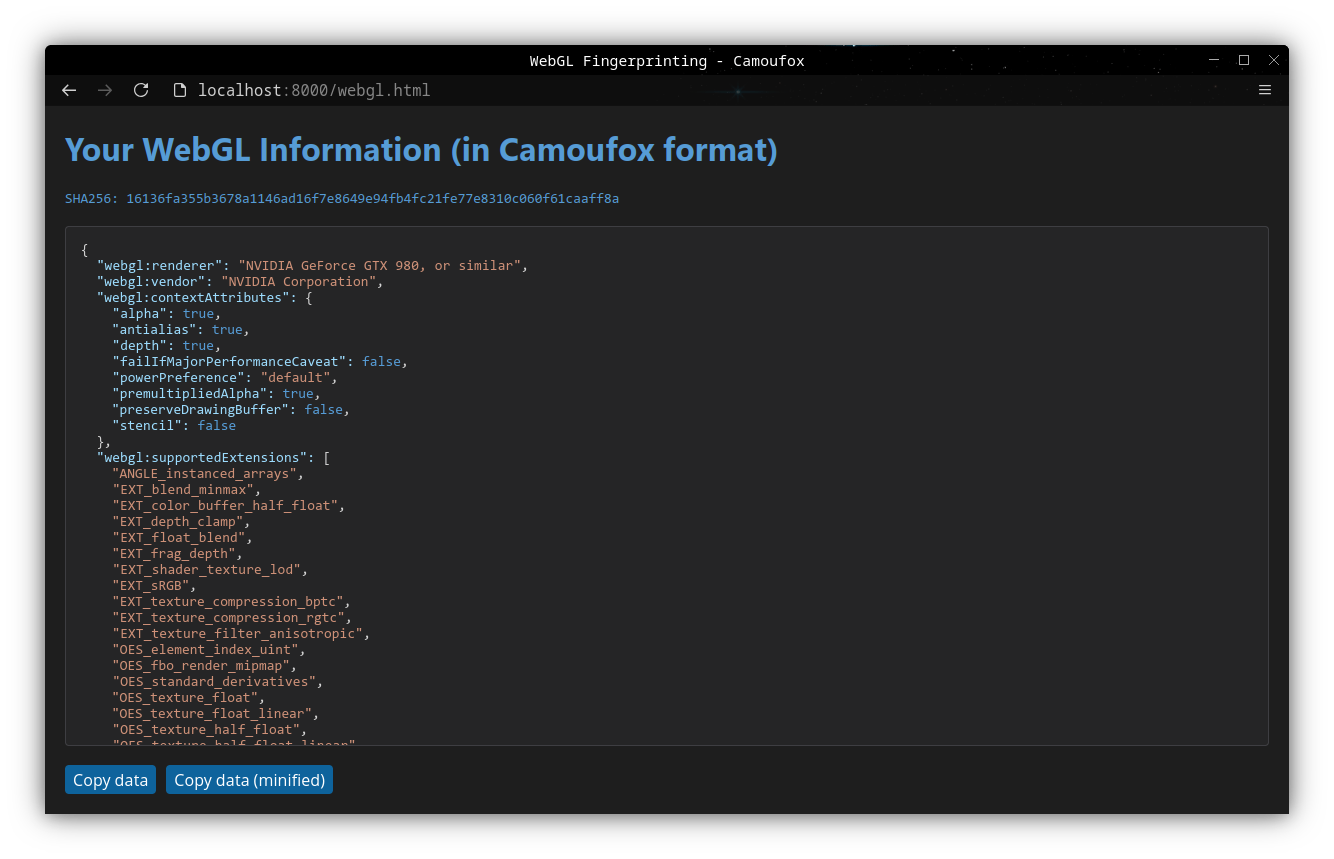Click the WebGL Fingerprinting window title
The width and height of the screenshot is (1334, 859).
pos(666,61)
